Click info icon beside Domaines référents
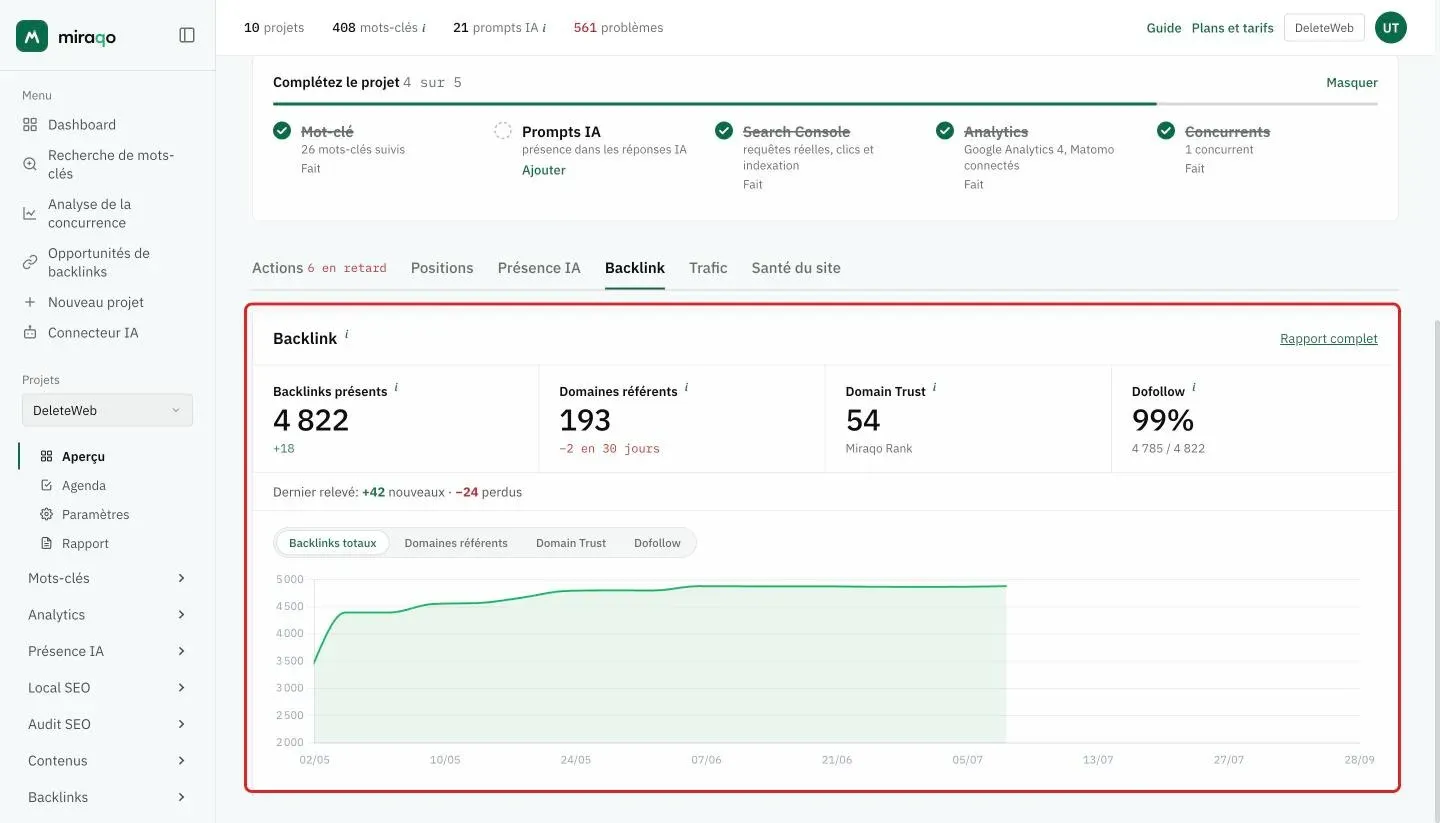The image size is (1440, 823). coord(686,387)
